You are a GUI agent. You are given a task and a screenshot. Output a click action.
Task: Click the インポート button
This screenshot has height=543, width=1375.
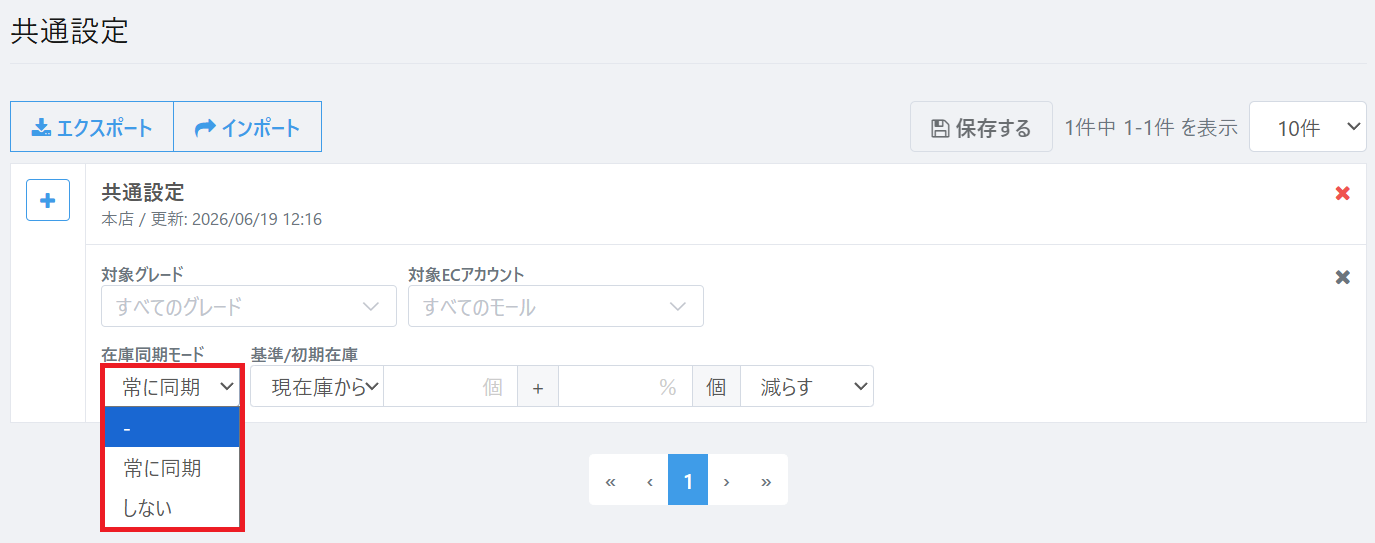coord(248,127)
